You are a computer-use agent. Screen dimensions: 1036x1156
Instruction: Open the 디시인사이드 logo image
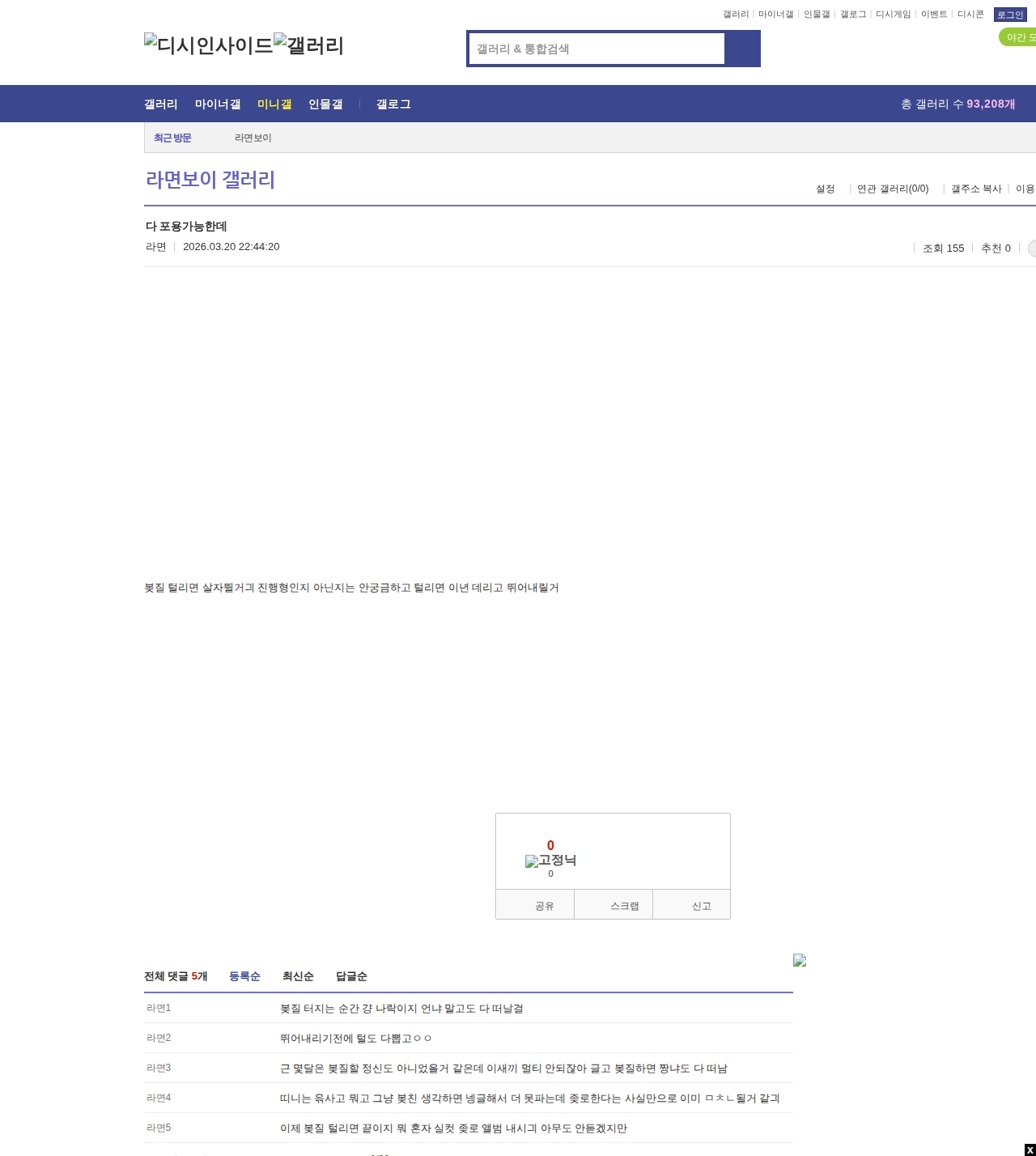coord(209,45)
